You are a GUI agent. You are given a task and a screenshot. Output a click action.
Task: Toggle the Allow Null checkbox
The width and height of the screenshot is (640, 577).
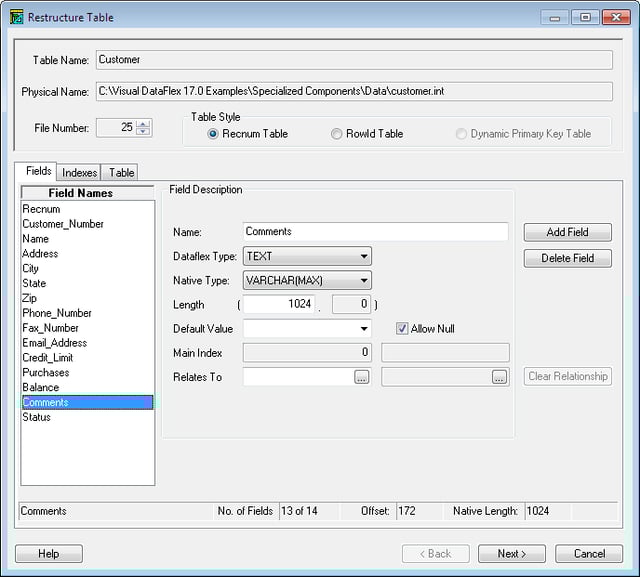point(402,328)
